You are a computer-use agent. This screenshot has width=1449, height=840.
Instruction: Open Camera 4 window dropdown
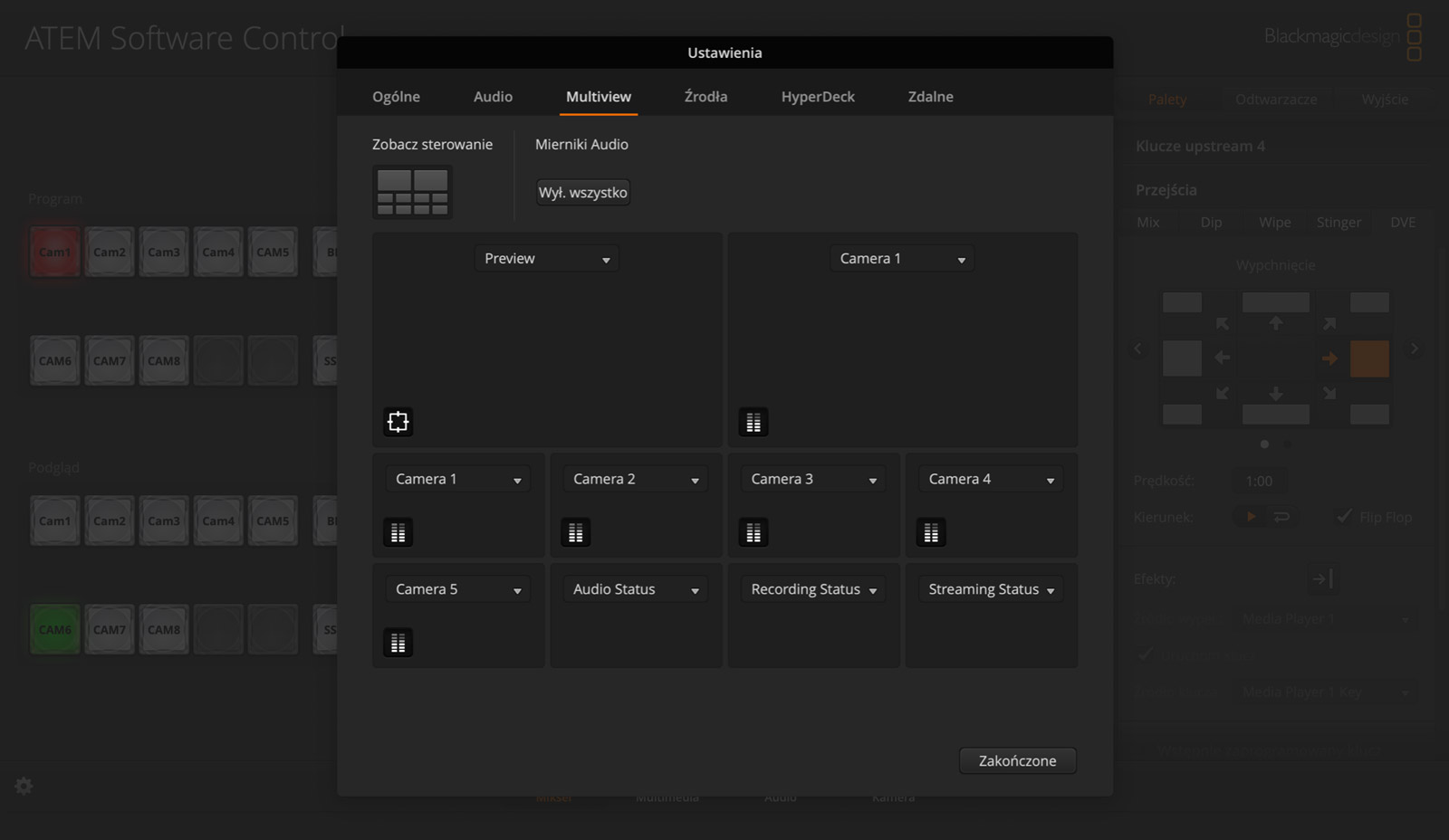click(x=991, y=479)
